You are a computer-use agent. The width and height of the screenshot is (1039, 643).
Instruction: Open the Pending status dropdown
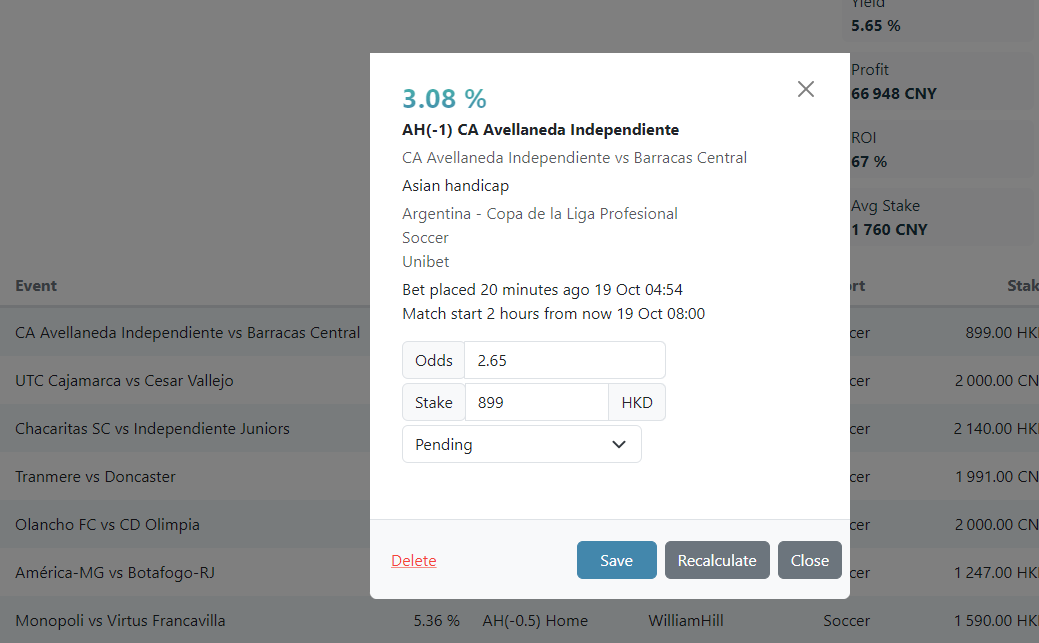point(521,444)
